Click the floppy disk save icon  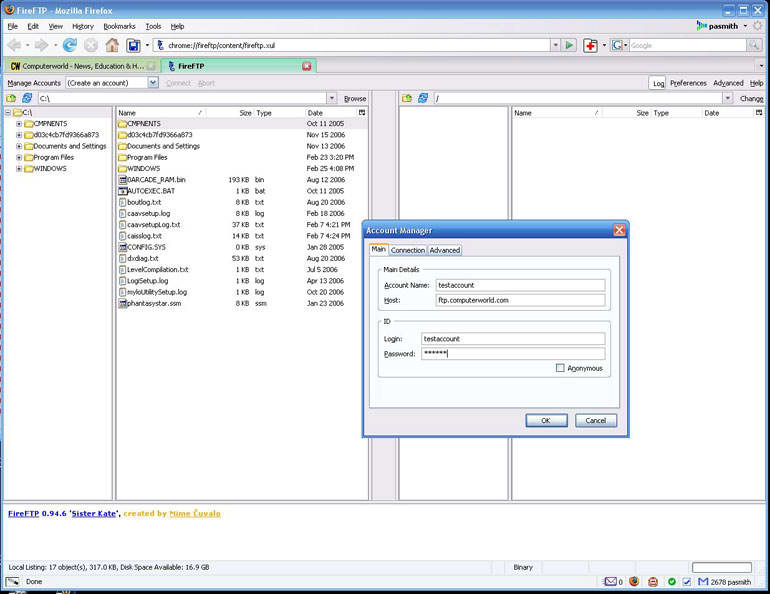coord(134,45)
